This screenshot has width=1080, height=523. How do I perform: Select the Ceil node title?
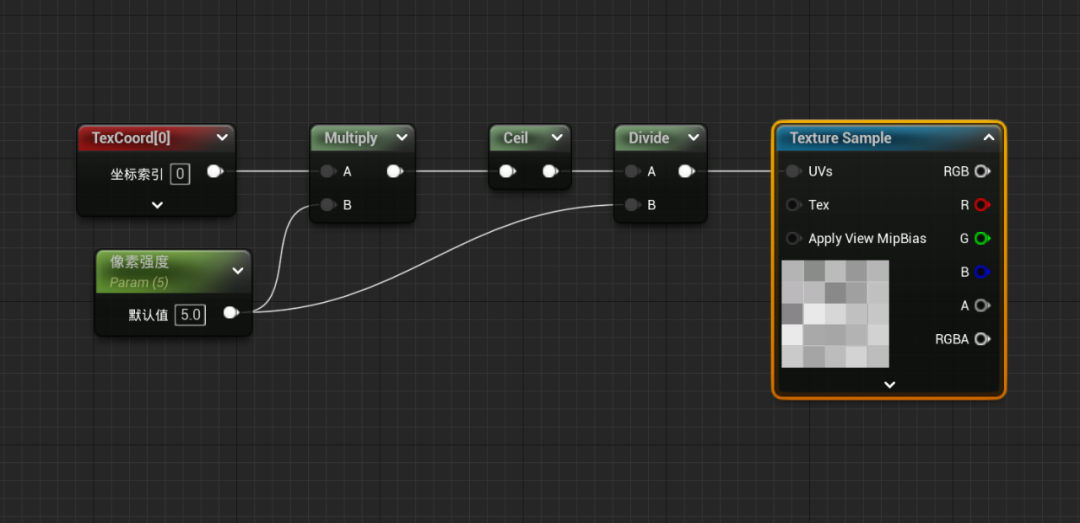(x=515, y=138)
